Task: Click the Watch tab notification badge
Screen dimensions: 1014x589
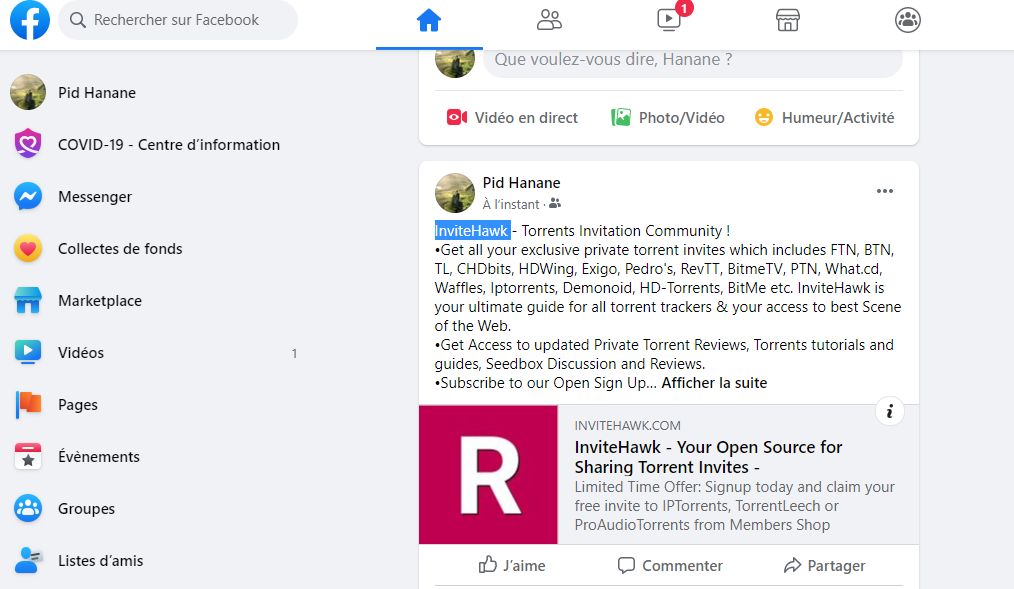Action: point(684,8)
